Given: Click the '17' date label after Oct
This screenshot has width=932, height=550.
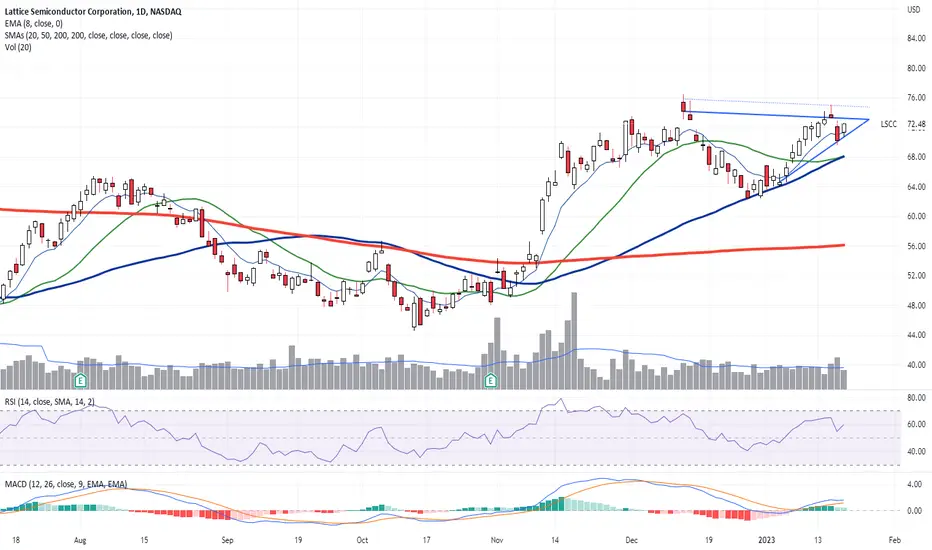Looking at the screenshot, I should [x=426, y=540].
